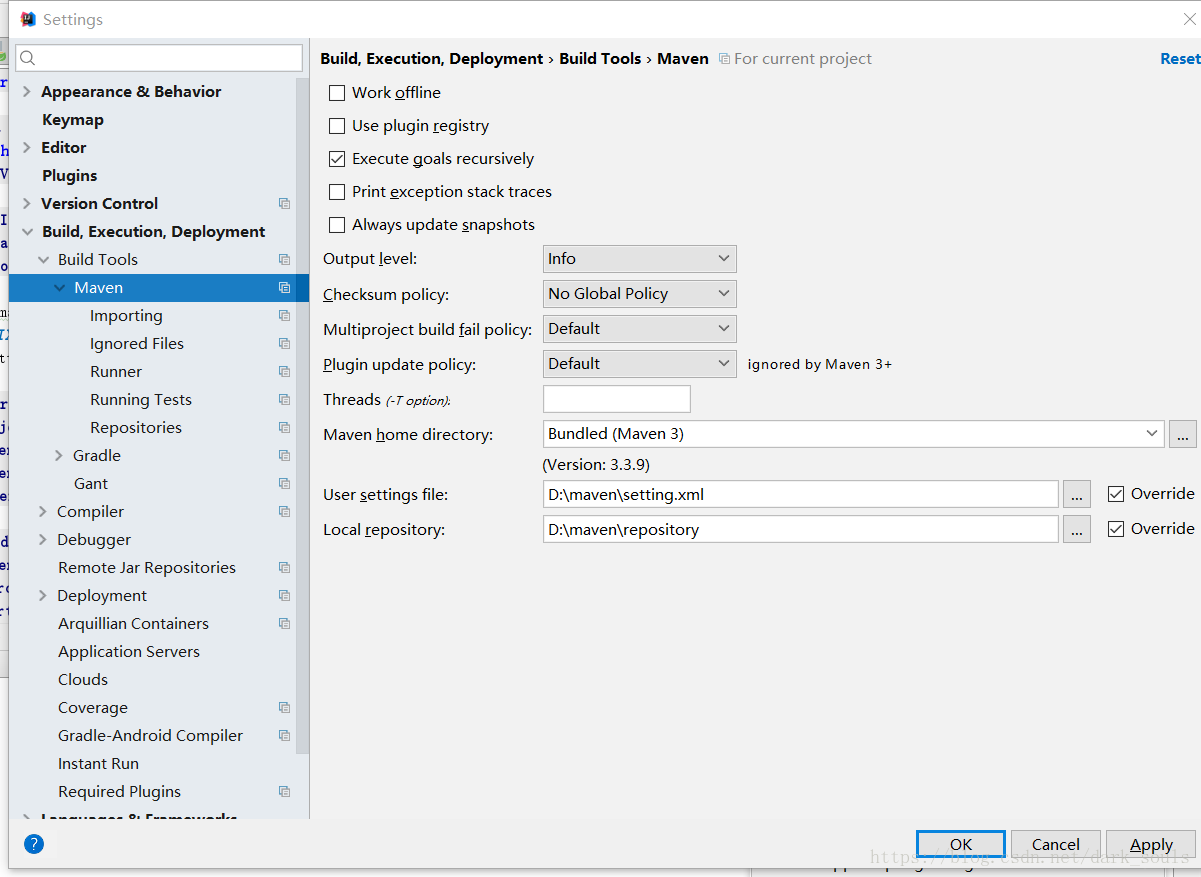Viewport: 1201px width, 877px height.
Task: Click the project-level icon beside Arquillian Containers
Action: tap(284, 623)
